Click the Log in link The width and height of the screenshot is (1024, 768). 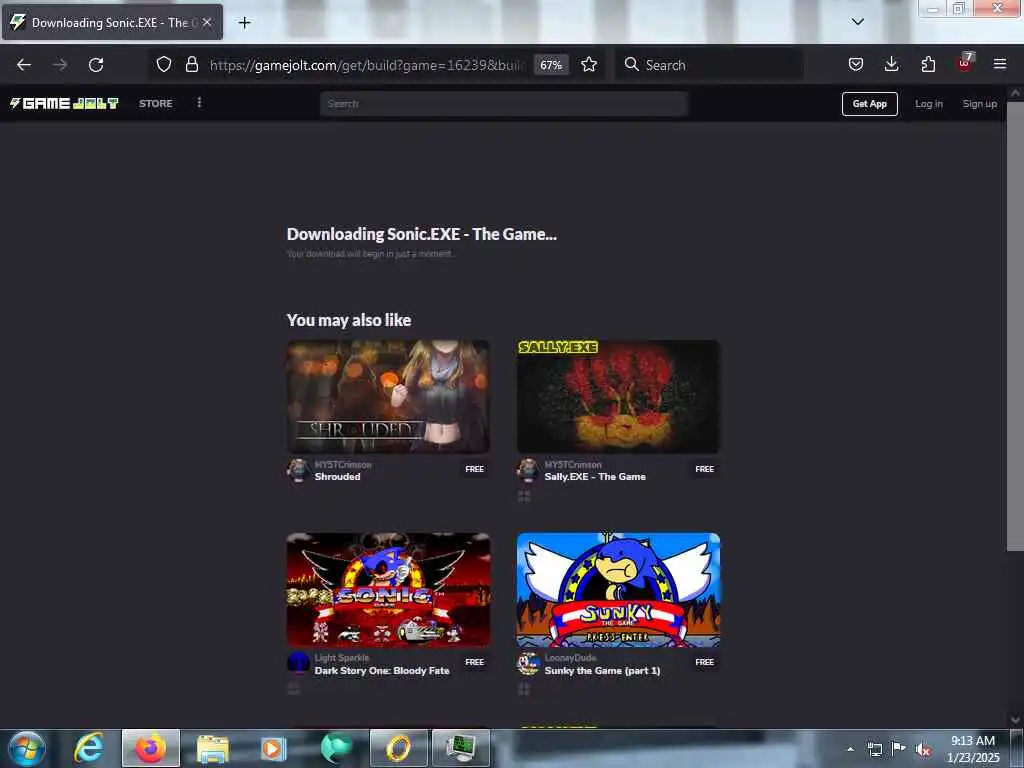[929, 104]
